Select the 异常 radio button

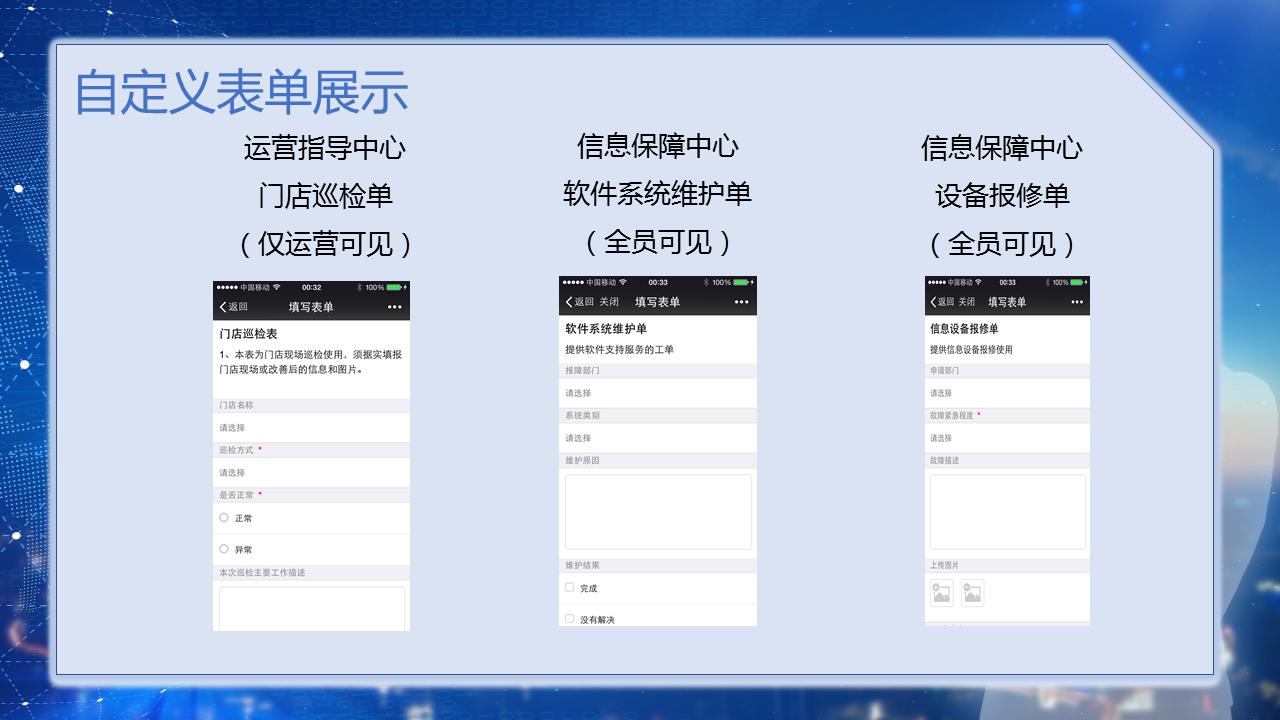(222, 549)
